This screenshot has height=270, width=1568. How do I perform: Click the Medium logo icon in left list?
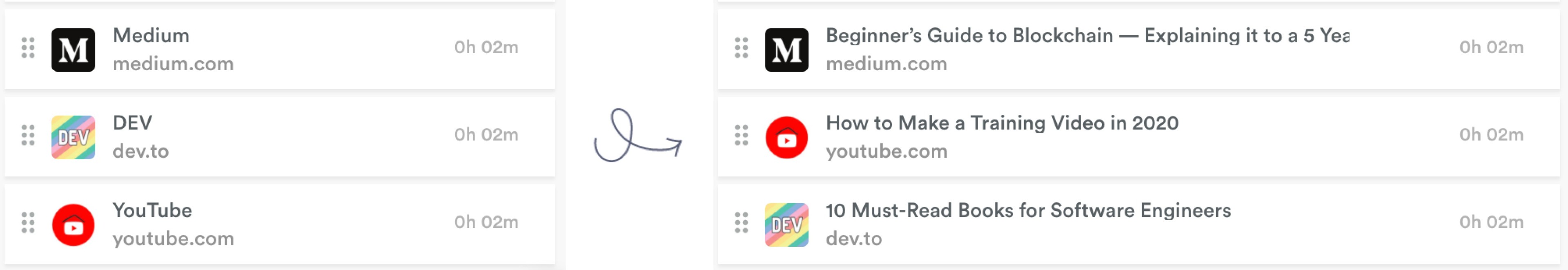coord(73,50)
